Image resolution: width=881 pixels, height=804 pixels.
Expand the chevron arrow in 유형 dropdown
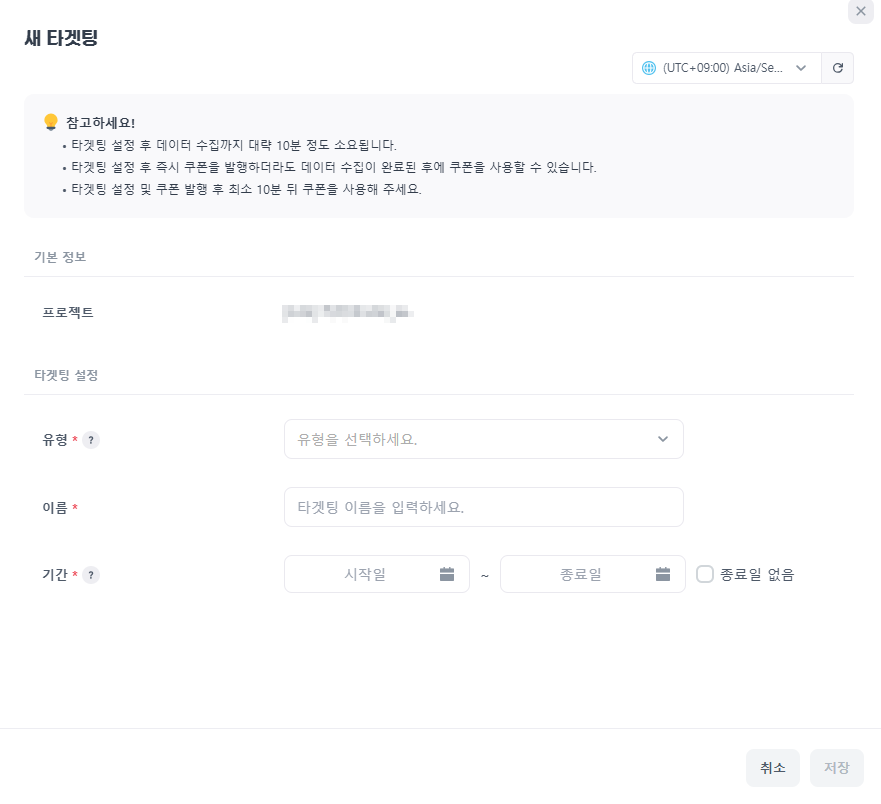663,439
